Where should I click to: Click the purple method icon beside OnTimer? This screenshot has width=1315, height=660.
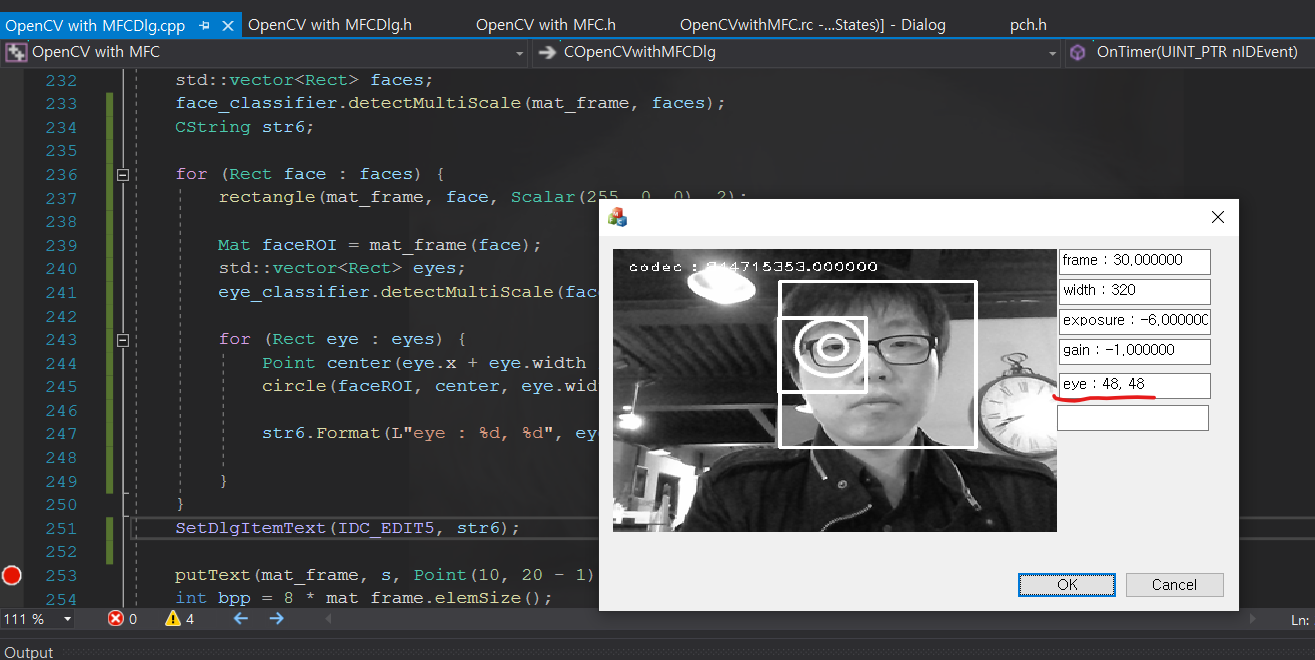coord(1077,51)
